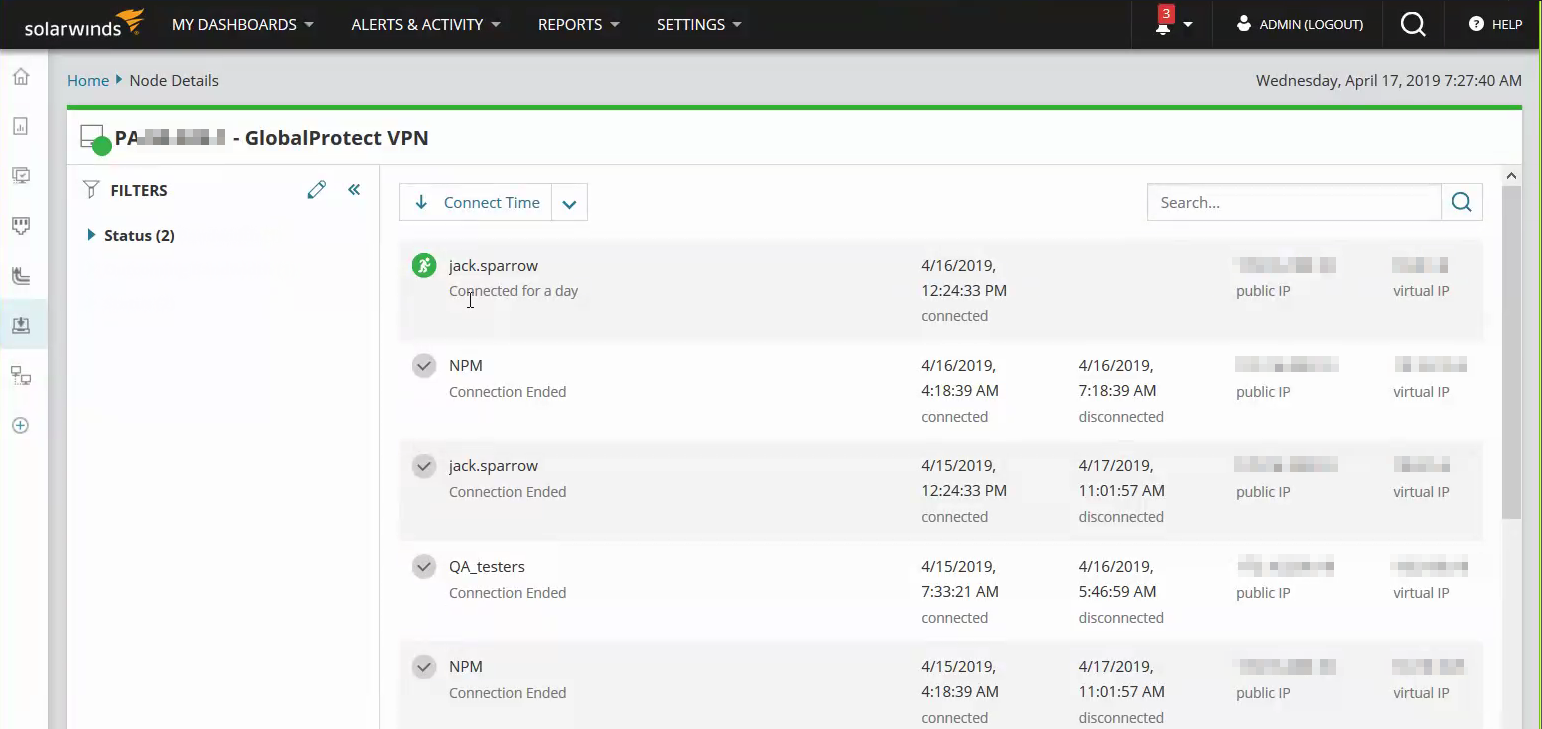This screenshot has width=1542, height=729.
Task: Click the search button beside Search field
Action: coord(1461,202)
